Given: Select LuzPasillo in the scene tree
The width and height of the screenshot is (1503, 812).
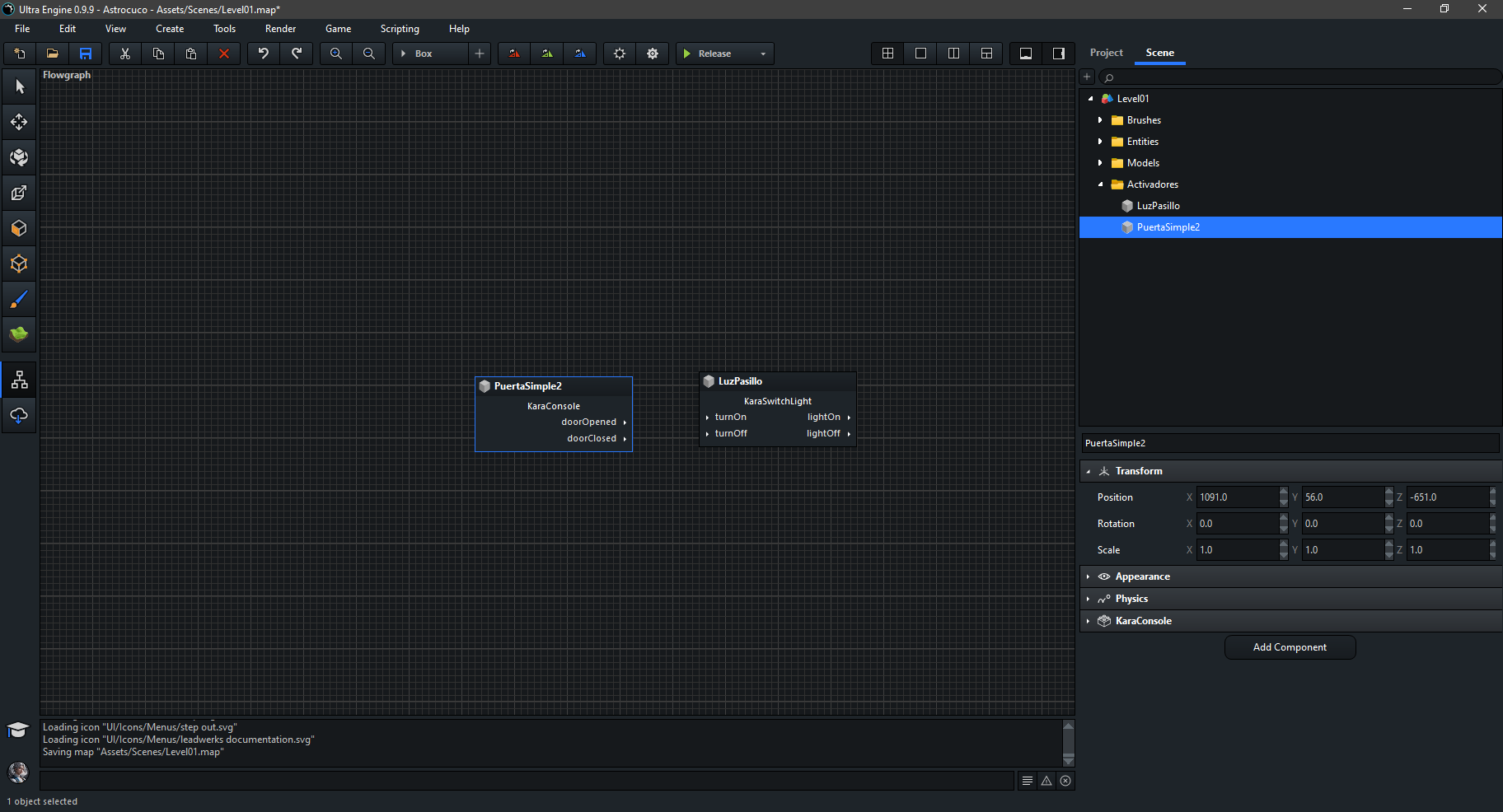Looking at the screenshot, I should pyautogui.click(x=1158, y=206).
